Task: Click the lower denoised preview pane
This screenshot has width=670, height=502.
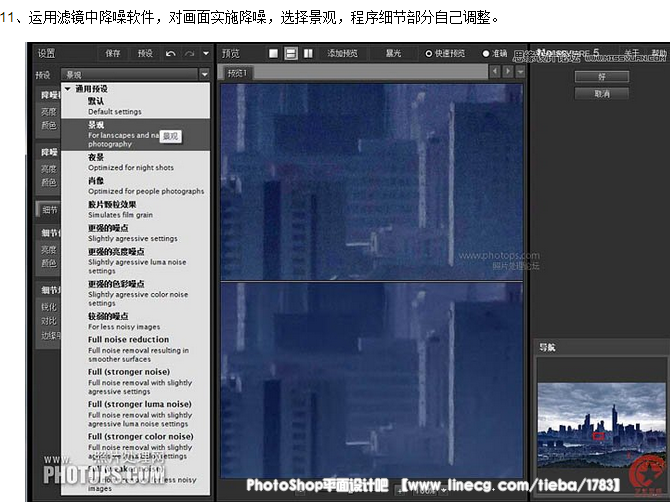Action: coord(372,380)
